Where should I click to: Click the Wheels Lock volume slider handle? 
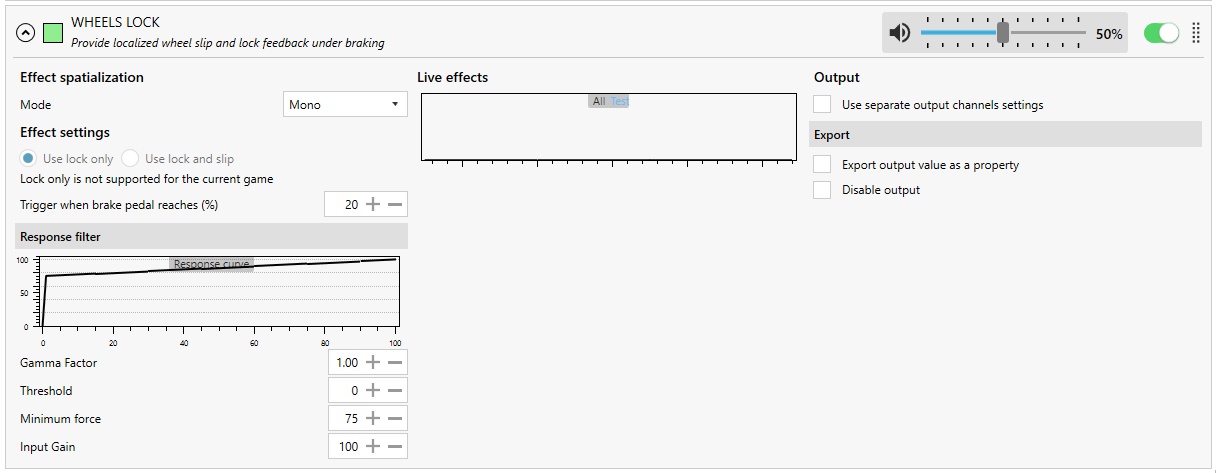[x=1002, y=33]
